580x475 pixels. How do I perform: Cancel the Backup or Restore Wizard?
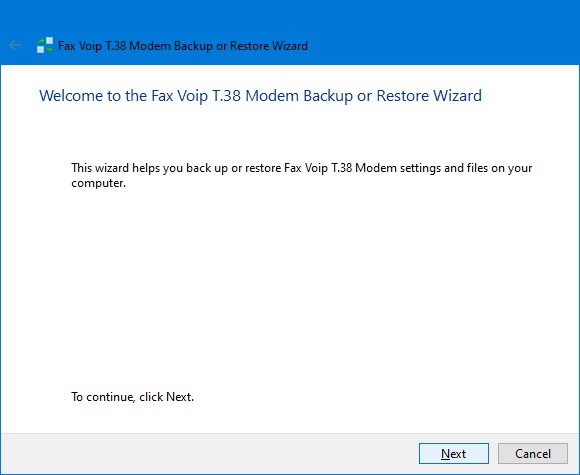point(533,453)
